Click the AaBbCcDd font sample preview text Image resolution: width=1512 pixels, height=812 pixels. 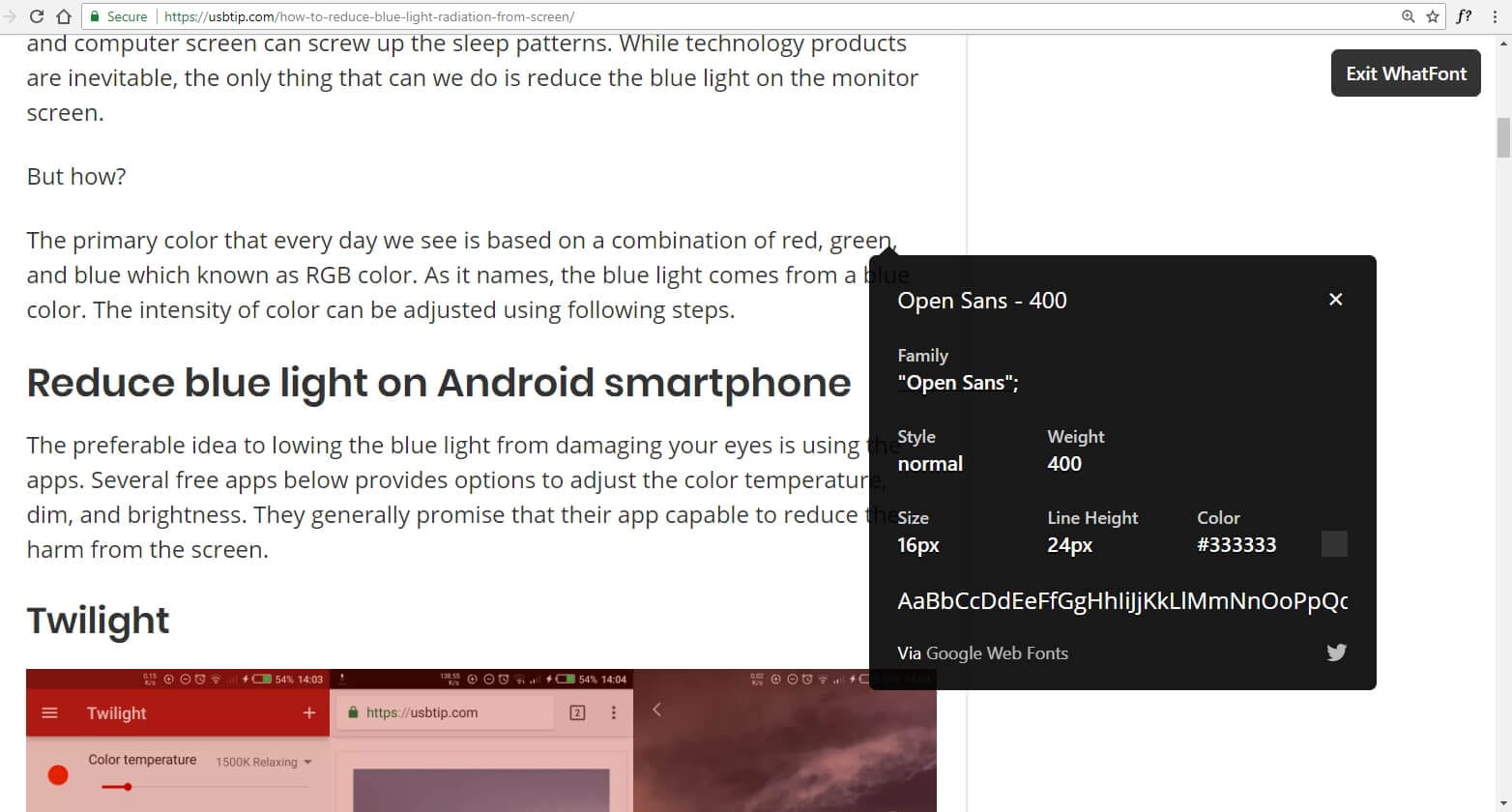coord(1122,601)
